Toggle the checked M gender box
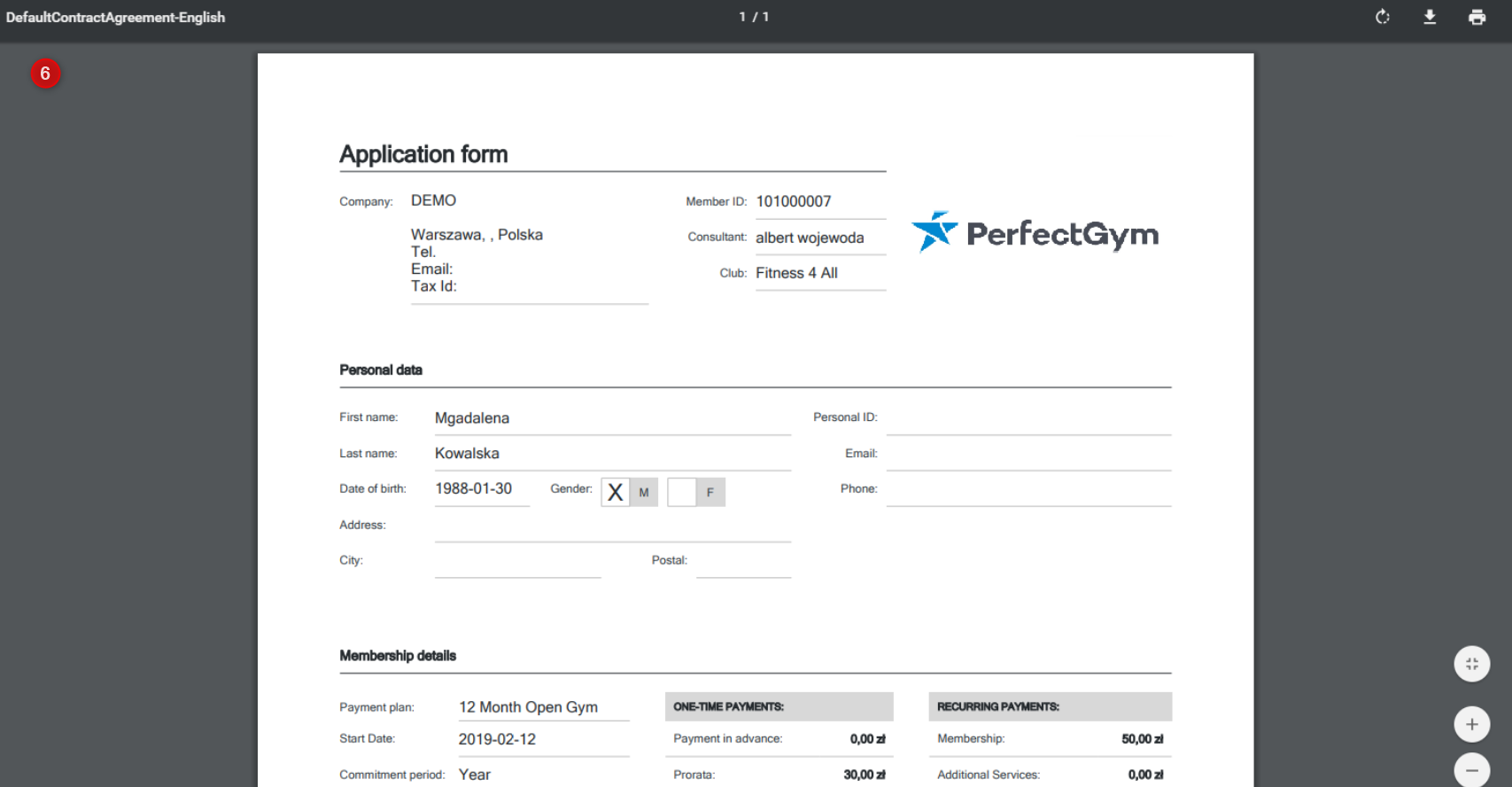The height and width of the screenshot is (787, 1512). coord(616,492)
